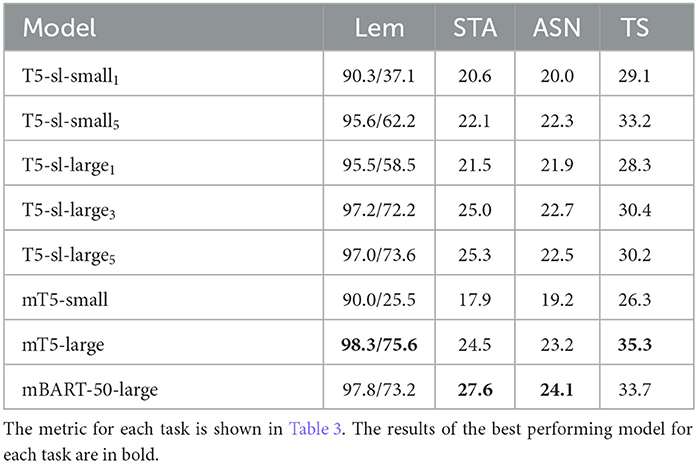Open the Table 3 link
Viewport: 697px width, 463px height.
pos(315,429)
